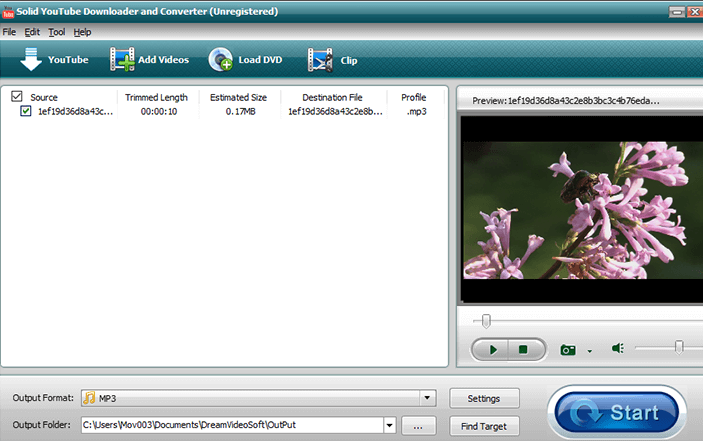The height and width of the screenshot is (441, 703).
Task: Click the Destination File column header
Action: tap(332, 97)
